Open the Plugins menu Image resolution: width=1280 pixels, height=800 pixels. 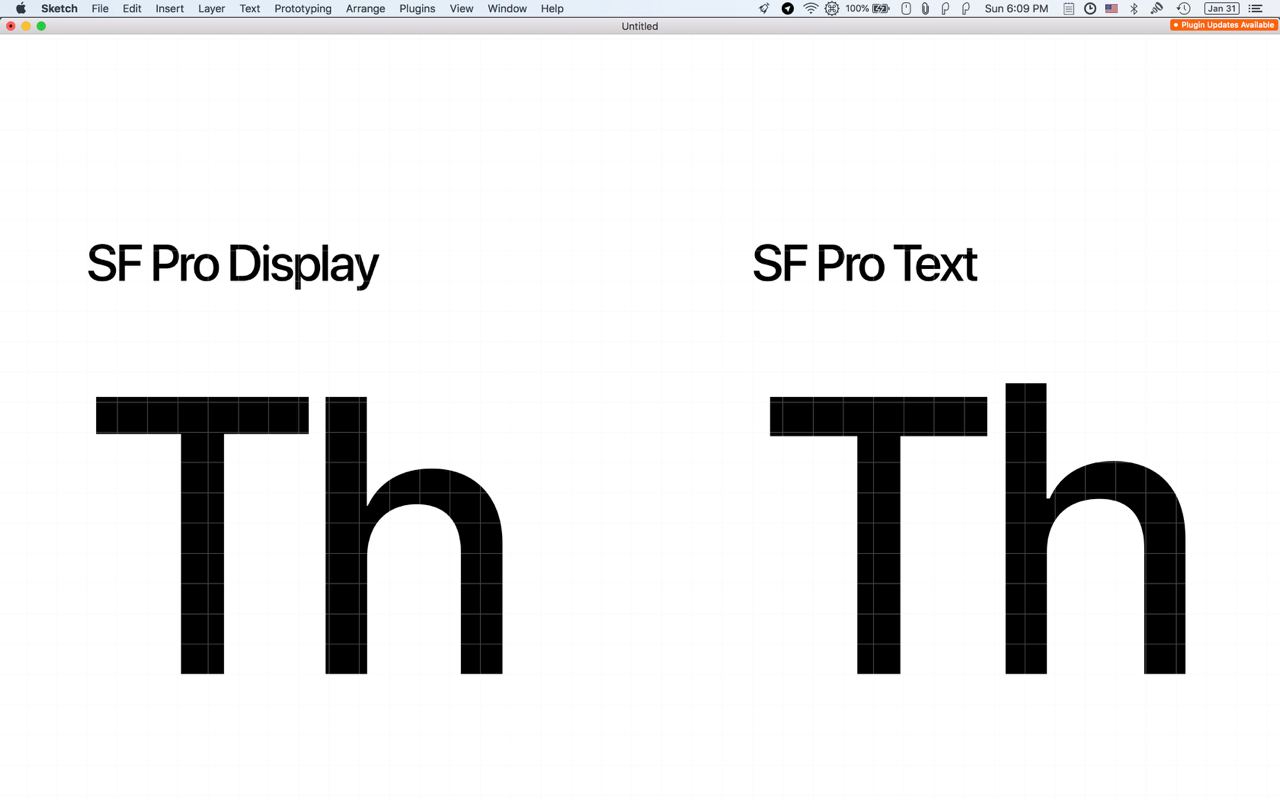coord(417,8)
